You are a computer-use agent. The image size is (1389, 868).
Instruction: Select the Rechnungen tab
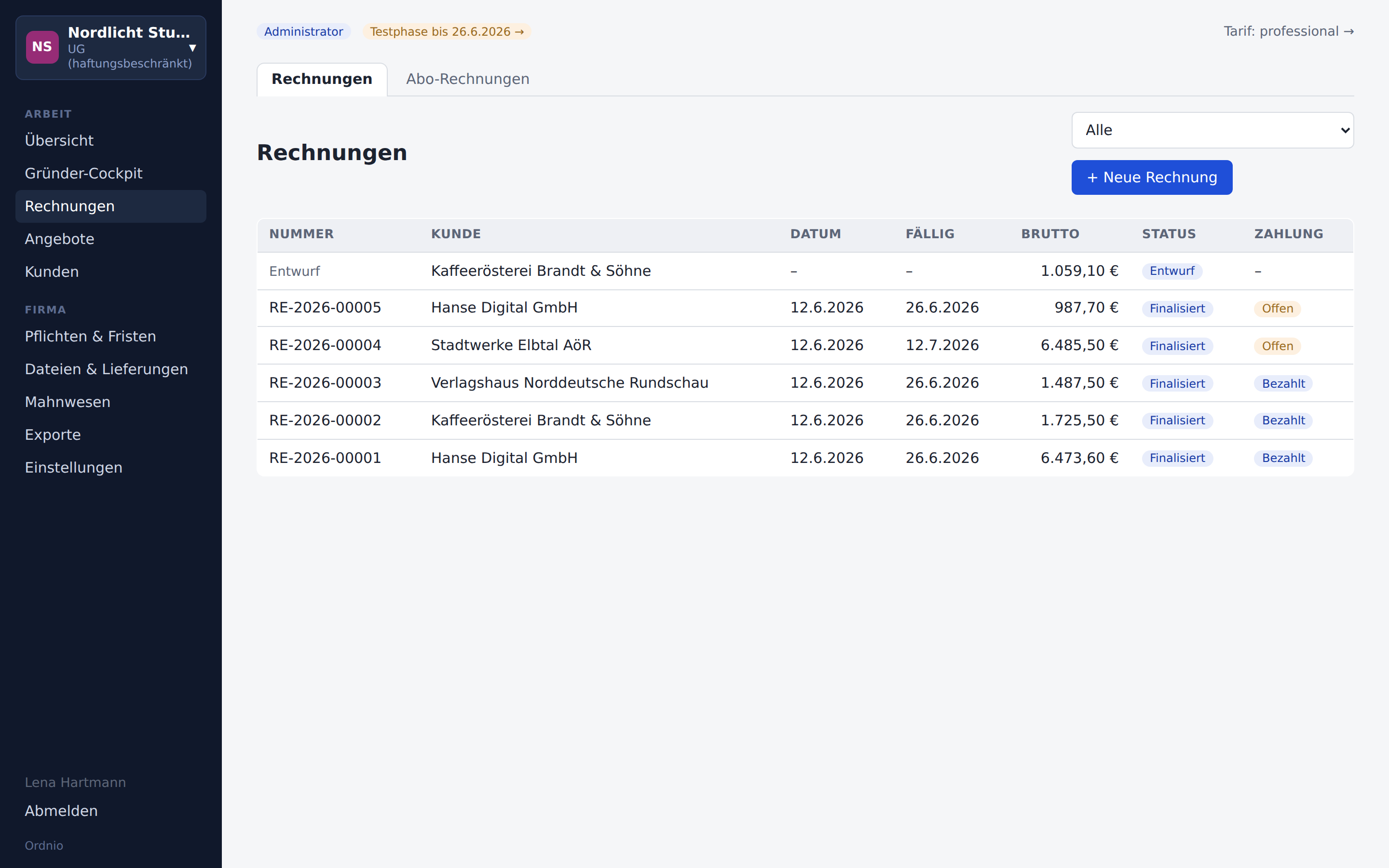point(322,79)
